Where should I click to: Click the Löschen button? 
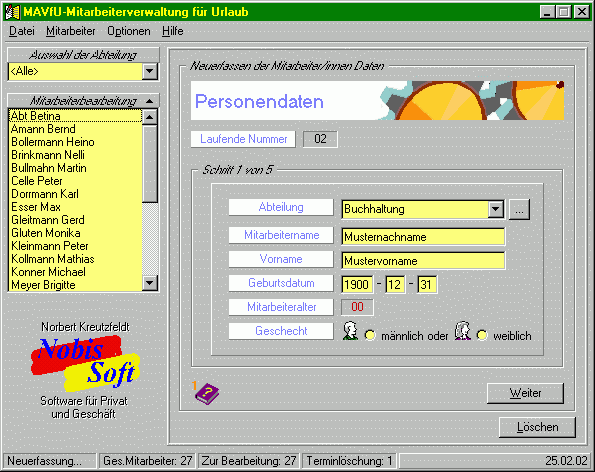point(537,427)
